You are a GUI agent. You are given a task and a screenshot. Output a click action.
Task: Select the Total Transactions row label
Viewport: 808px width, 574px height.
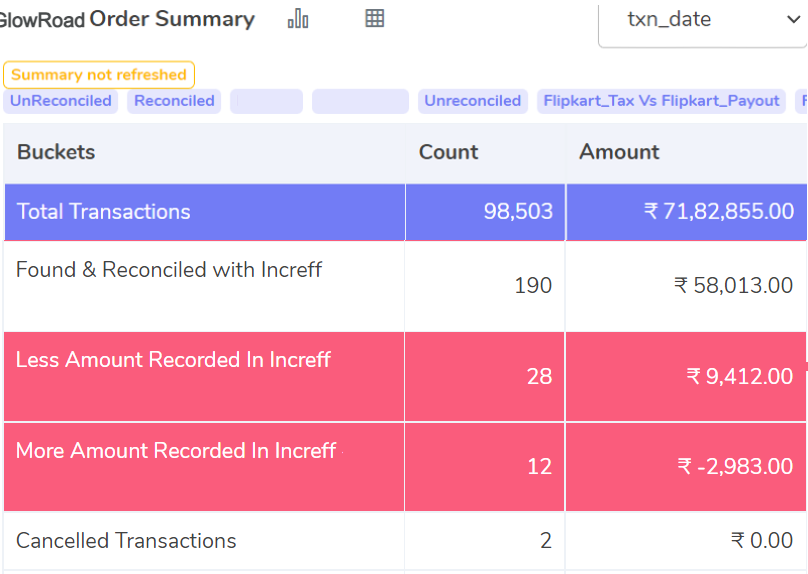click(104, 212)
